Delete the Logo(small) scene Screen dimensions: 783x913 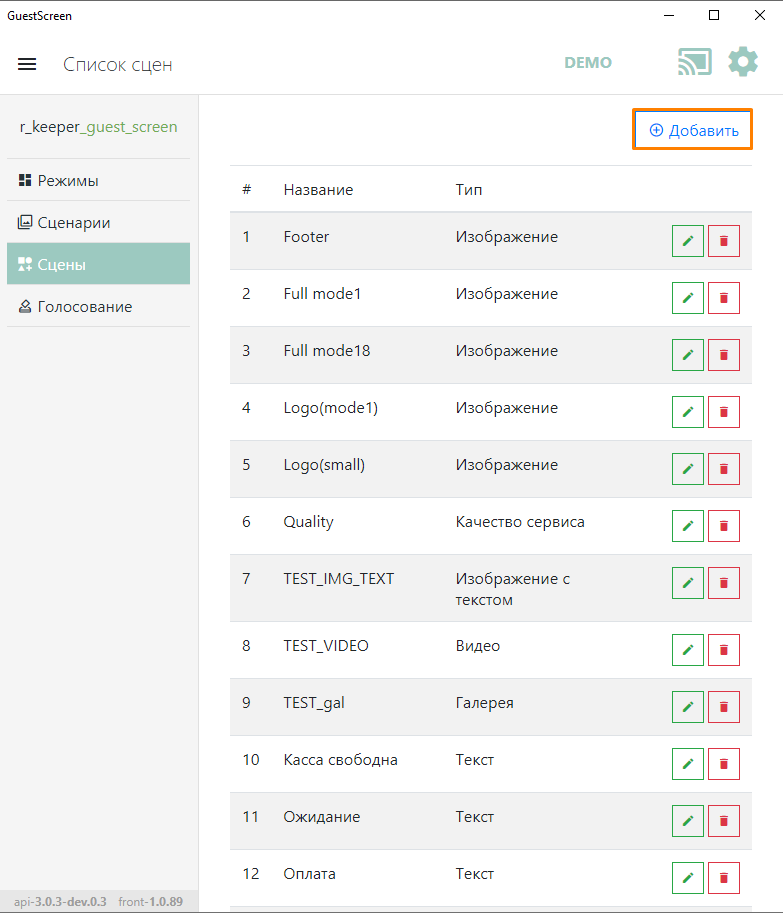[724, 469]
